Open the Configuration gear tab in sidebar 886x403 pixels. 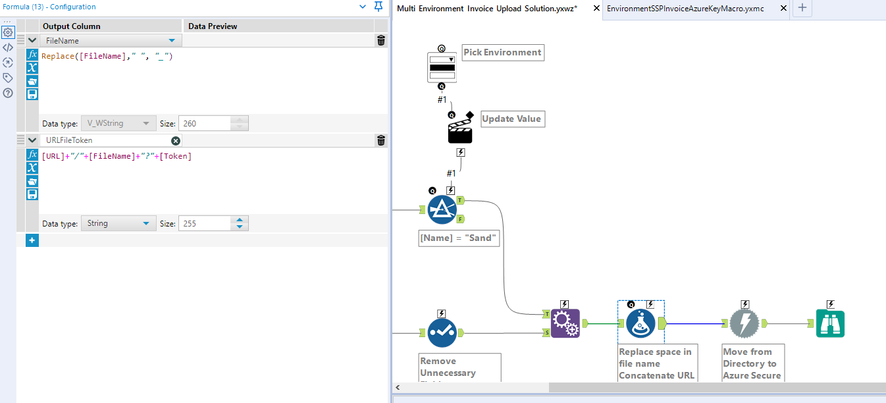pos(8,33)
